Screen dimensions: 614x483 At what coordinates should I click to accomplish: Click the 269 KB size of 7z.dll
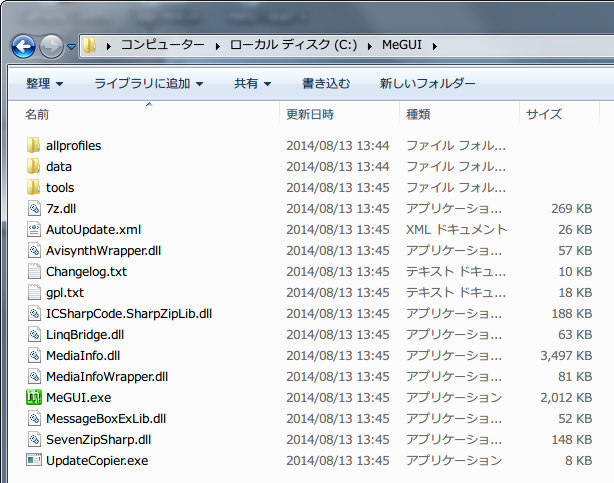572,209
